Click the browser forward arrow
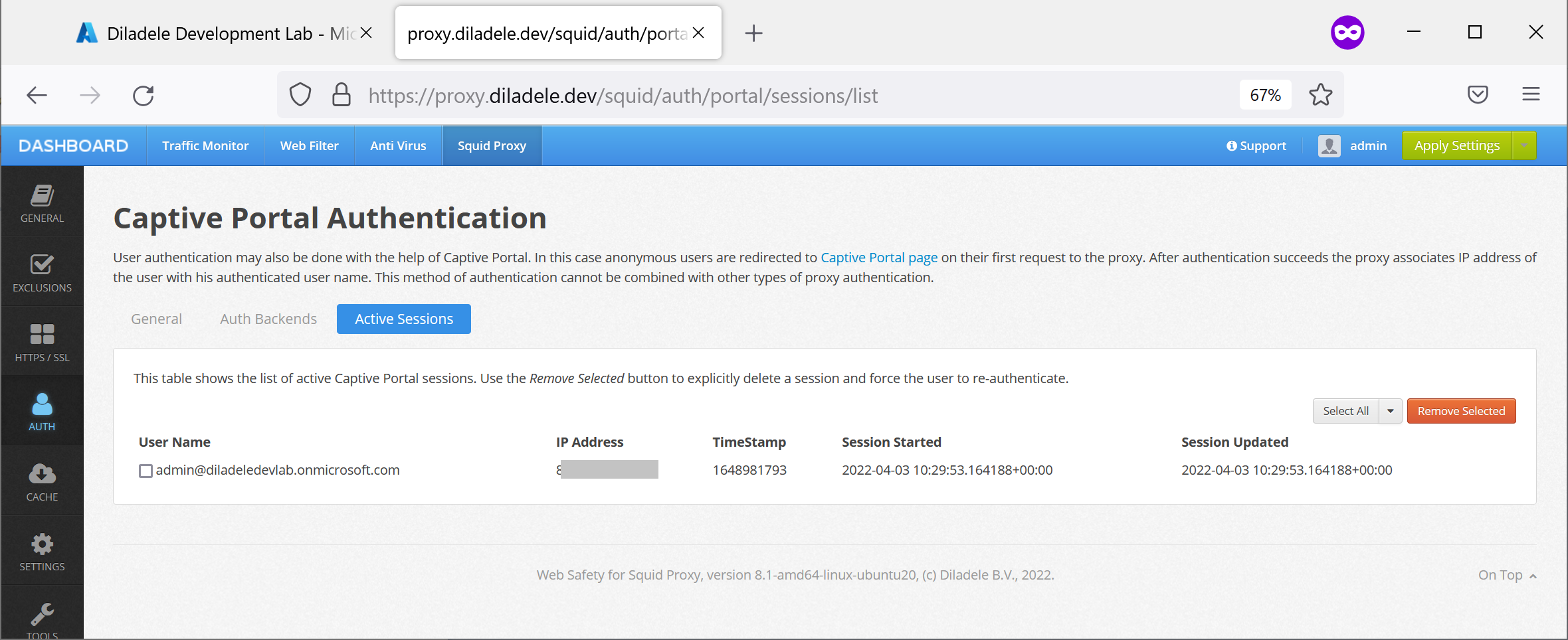The height and width of the screenshot is (640, 1568). [x=90, y=96]
